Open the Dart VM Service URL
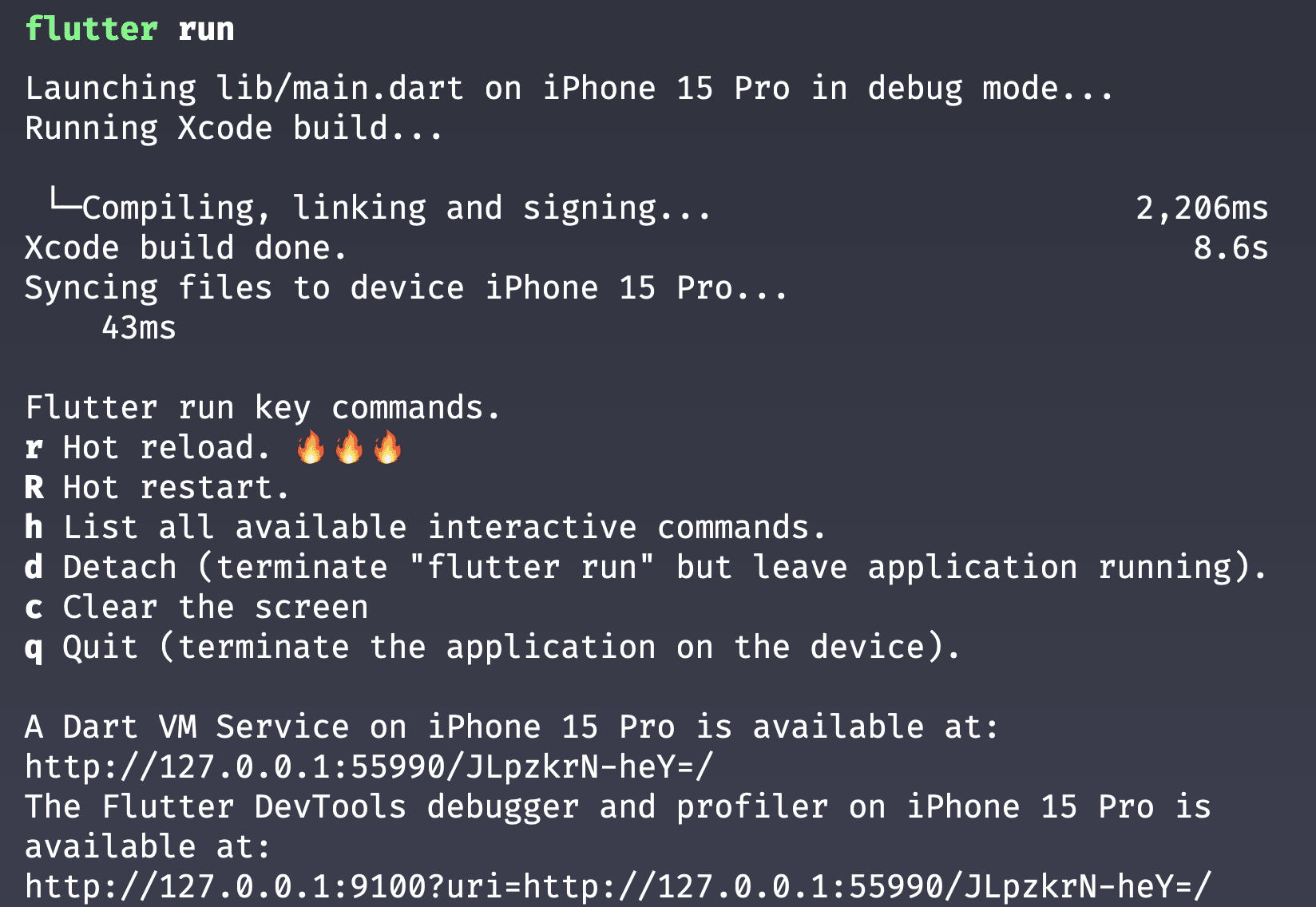Screen dimensions: 1316x907 (x=369, y=767)
